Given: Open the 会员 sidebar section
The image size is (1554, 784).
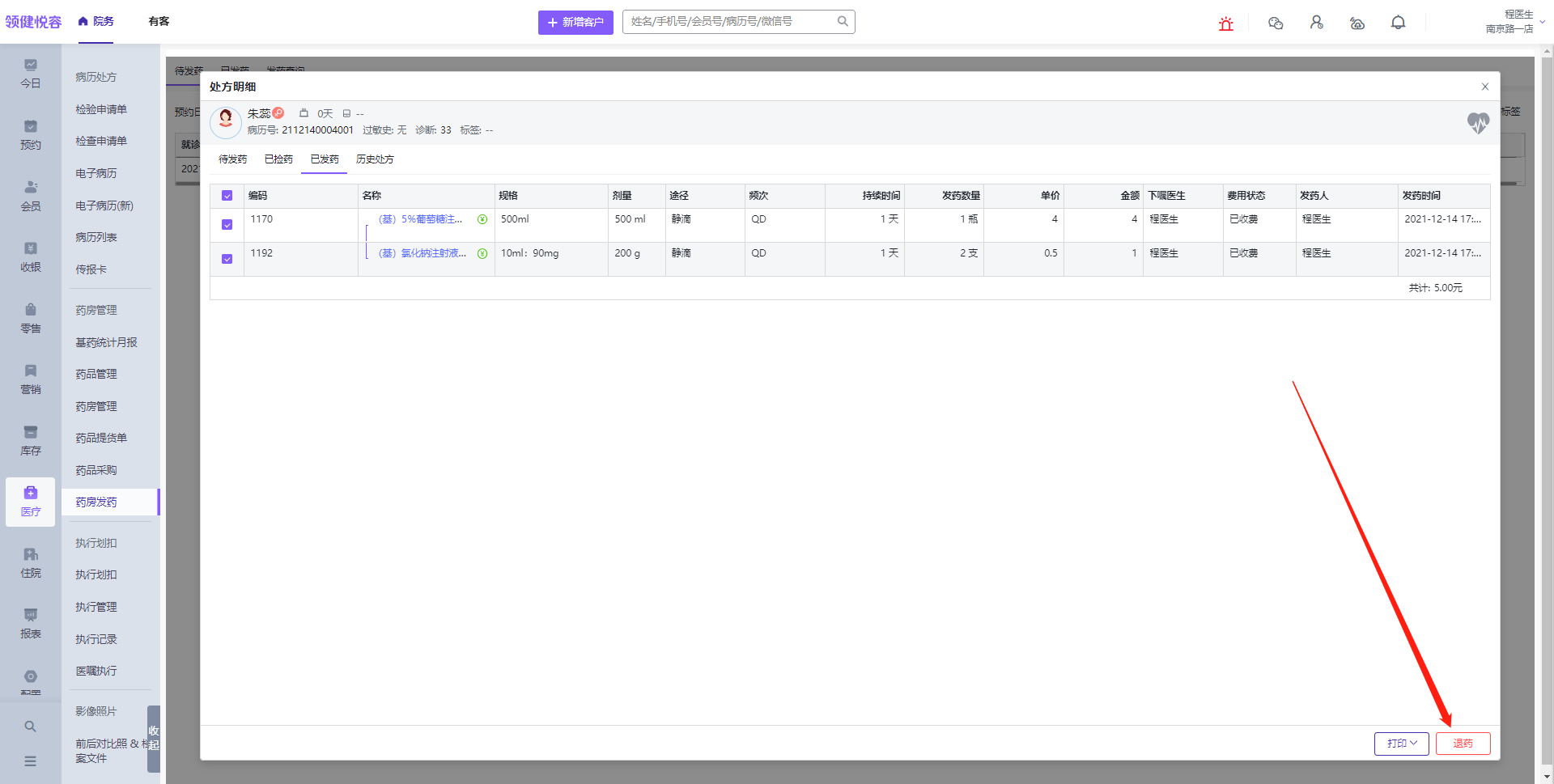Looking at the screenshot, I should coord(31,197).
